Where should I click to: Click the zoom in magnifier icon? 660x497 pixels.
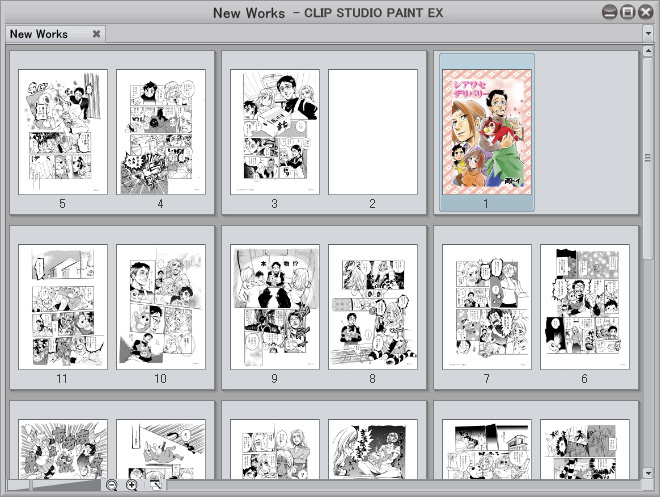point(132,485)
